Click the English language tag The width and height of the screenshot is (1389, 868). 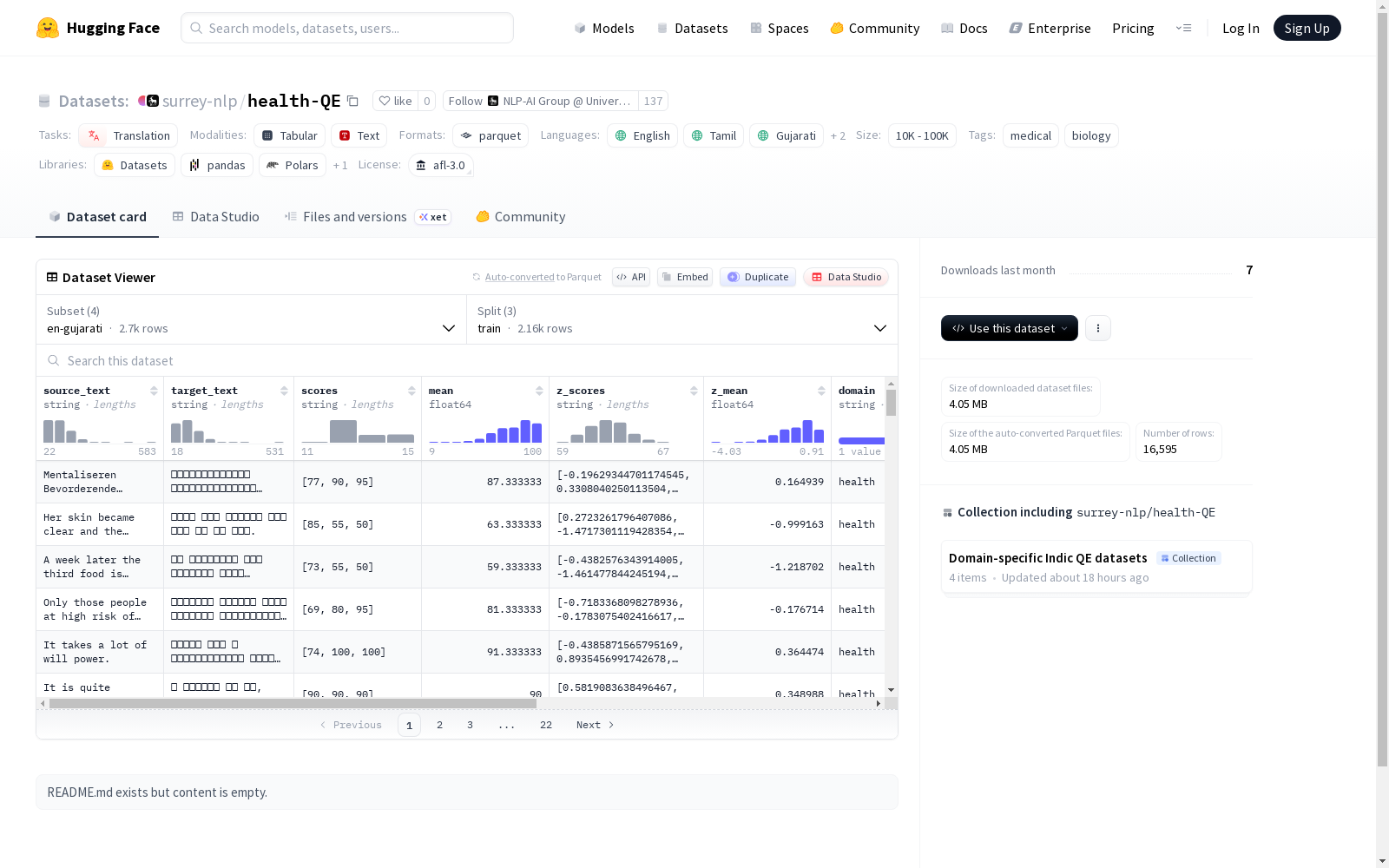(642, 135)
